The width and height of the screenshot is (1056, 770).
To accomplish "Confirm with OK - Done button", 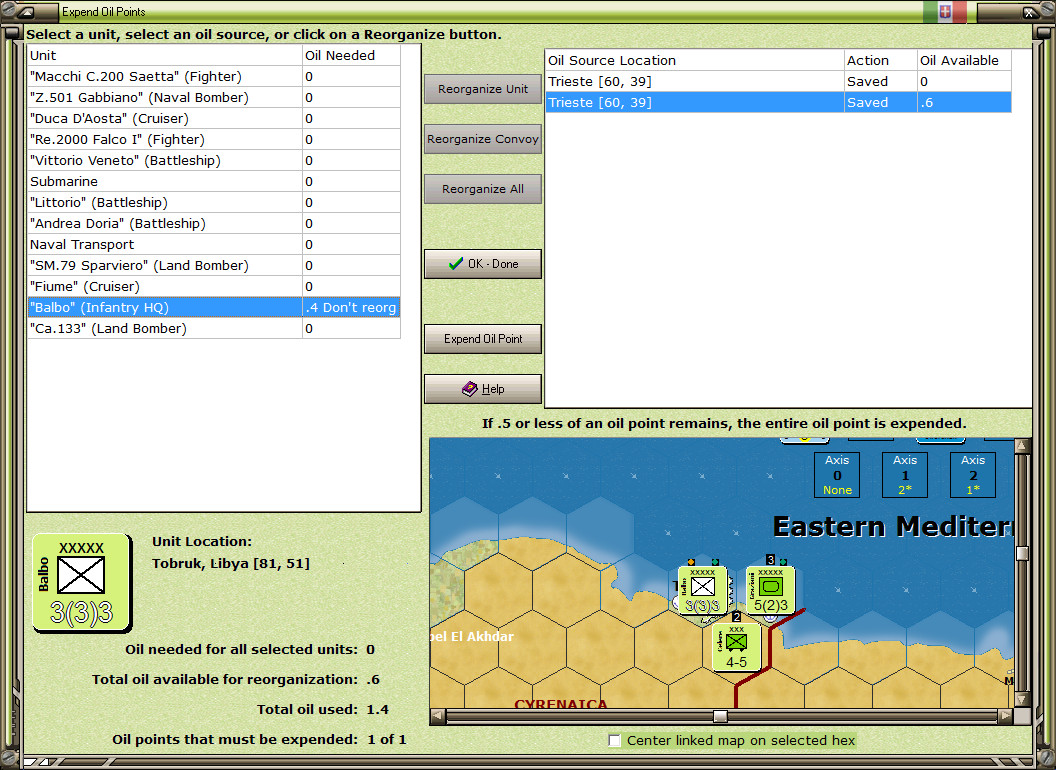I will coord(483,264).
